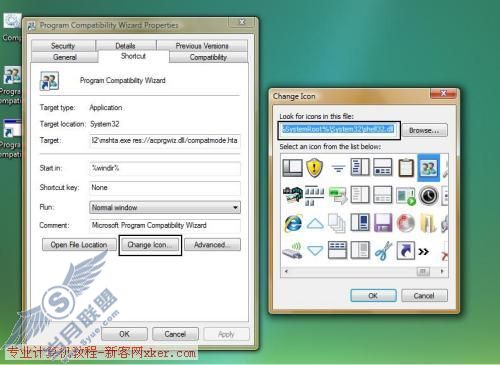The width and height of the screenshot is (500, 365).
Task: Select pane icon with blue blocks along bottom
Action: click(x=383, y=167)
